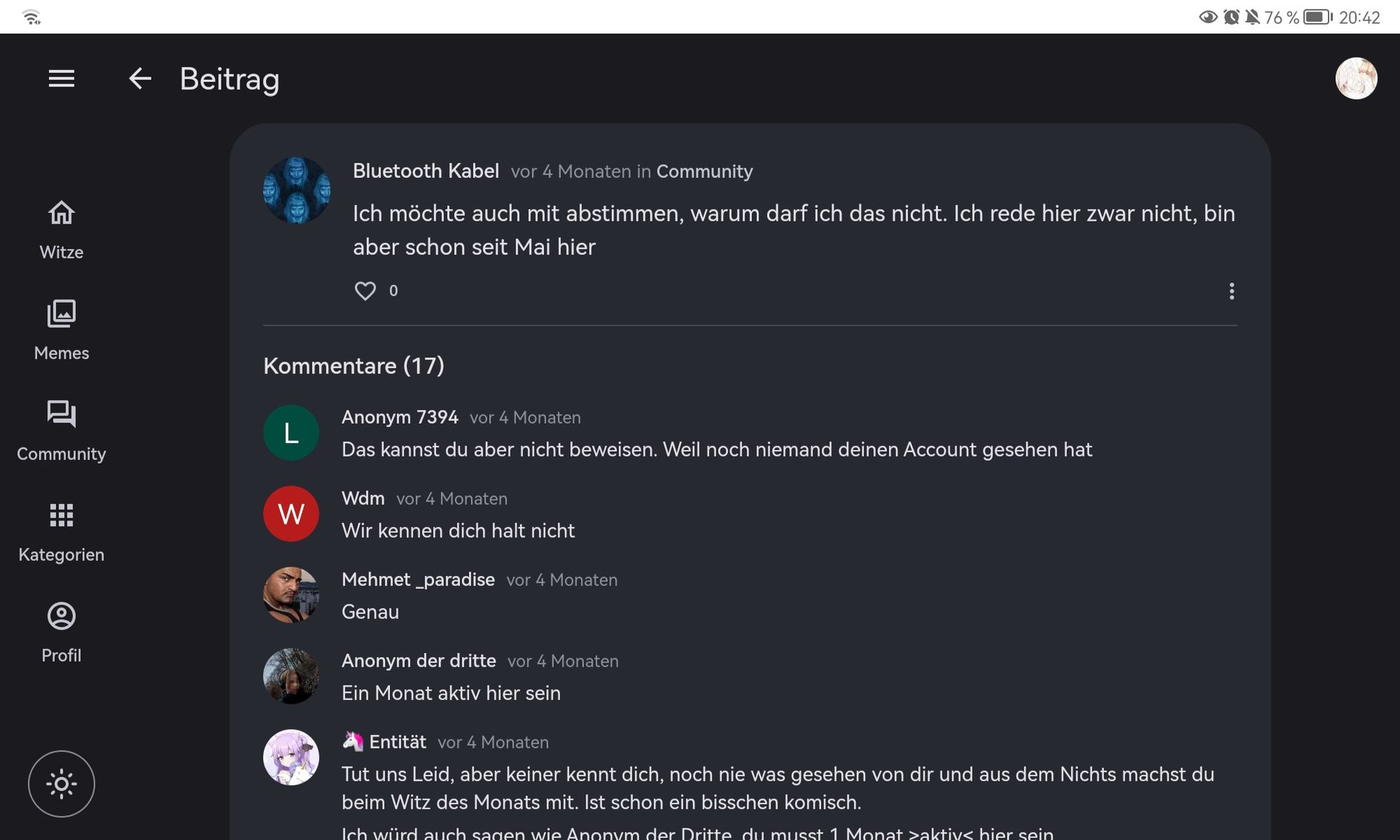
Task: Open Wdm's red W avatar
Action: [x=291, y=514]
